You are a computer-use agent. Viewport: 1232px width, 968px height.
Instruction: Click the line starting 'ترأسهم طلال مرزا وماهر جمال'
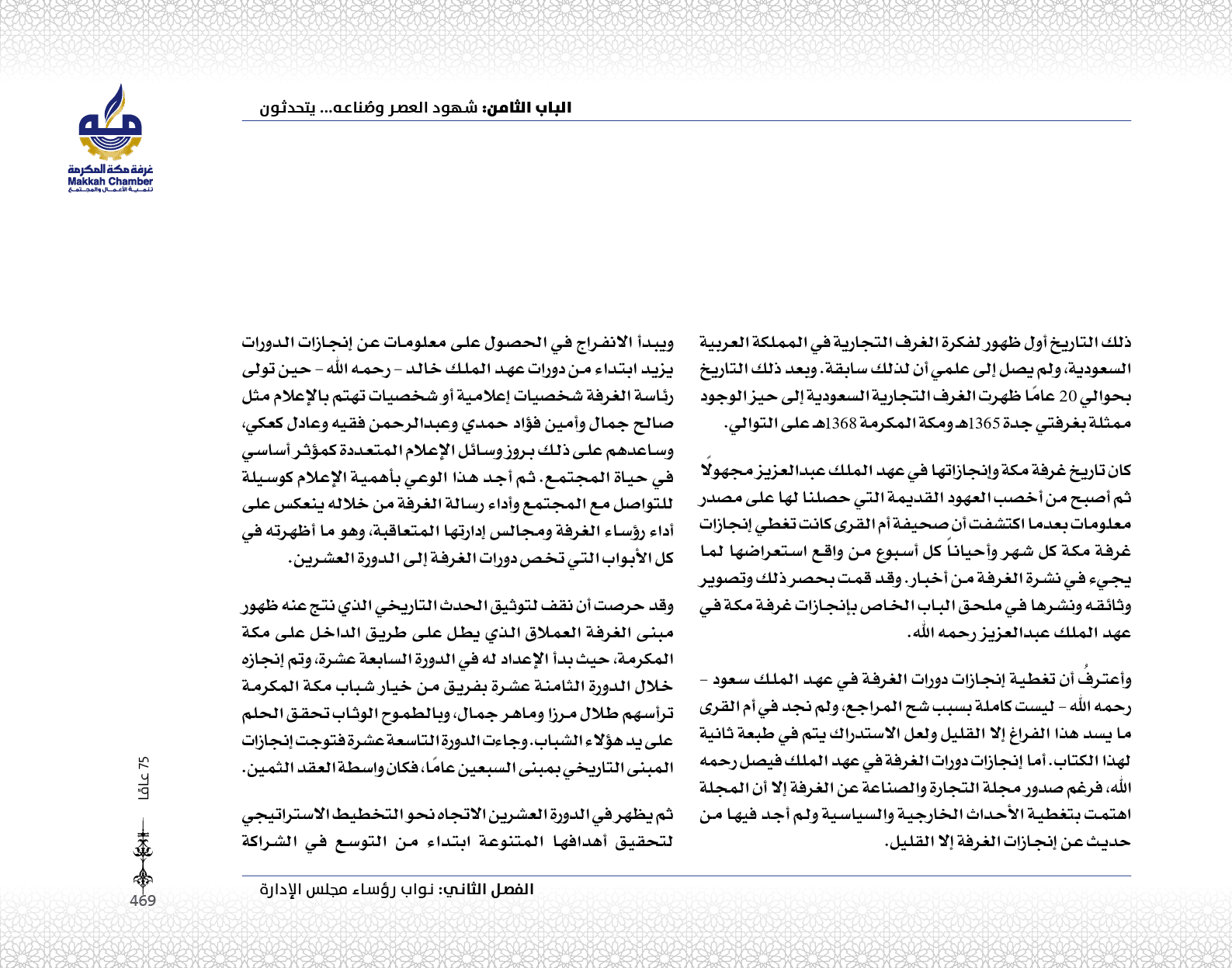(x=458, y=713)
